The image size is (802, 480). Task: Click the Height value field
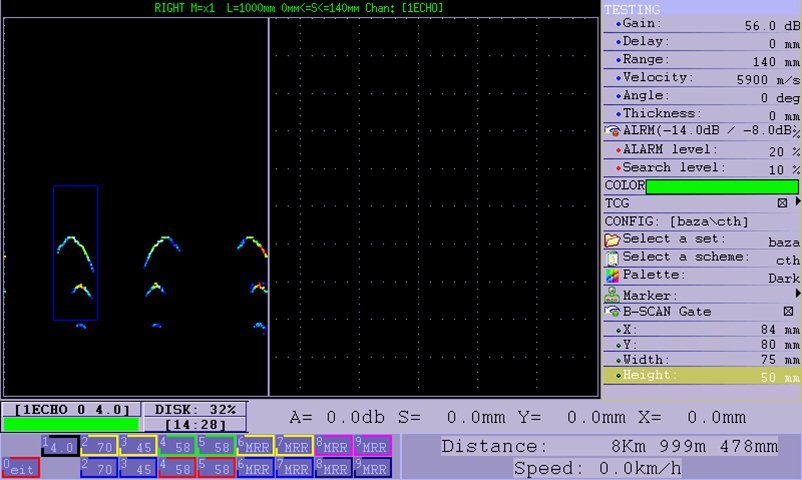coord(775,377)
